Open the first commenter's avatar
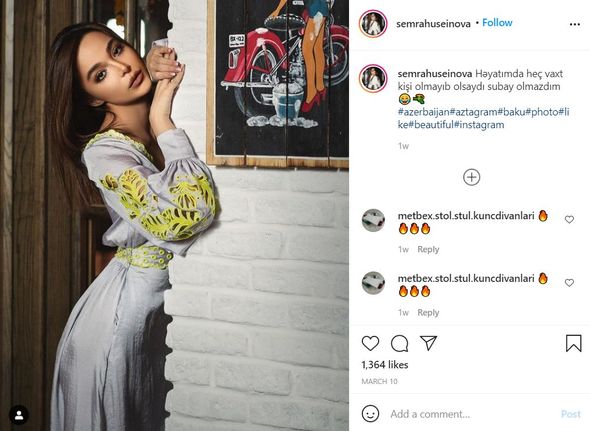590x431 pixels. (x=373, y=220)
